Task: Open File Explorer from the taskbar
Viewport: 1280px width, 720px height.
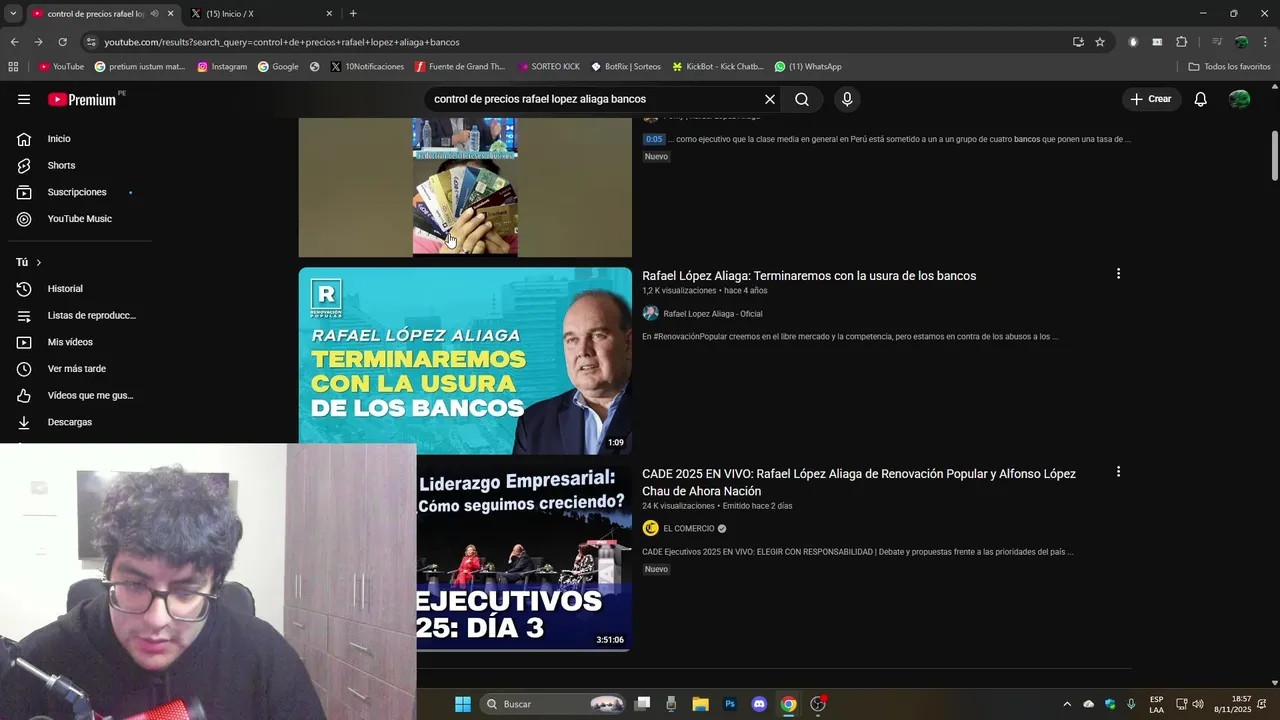Action: tap(701, 704)
